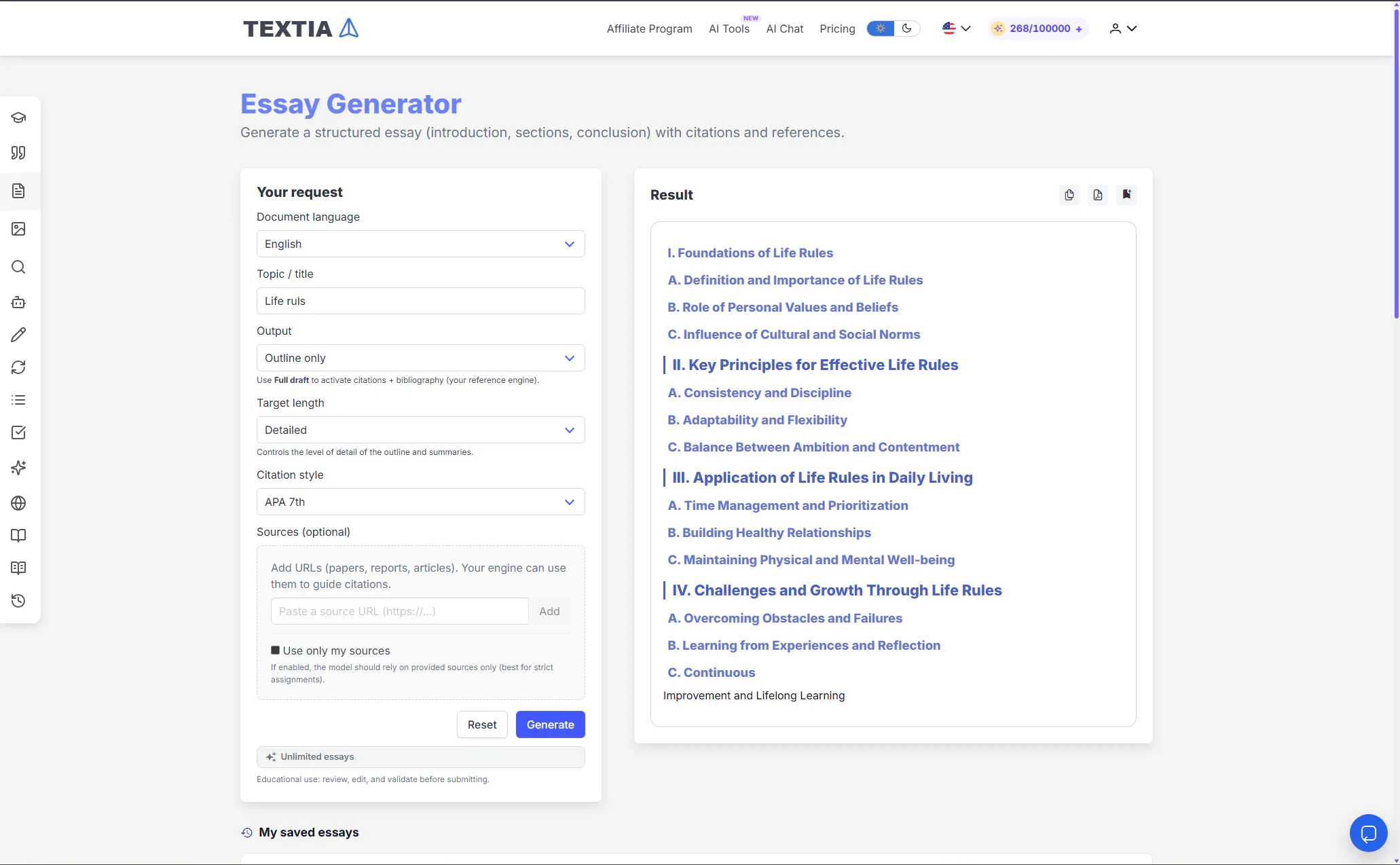The width and height of the screenshot is (1400, 865).
Task: Select the document (essay) sidebar icon
Action: (18, 191)
